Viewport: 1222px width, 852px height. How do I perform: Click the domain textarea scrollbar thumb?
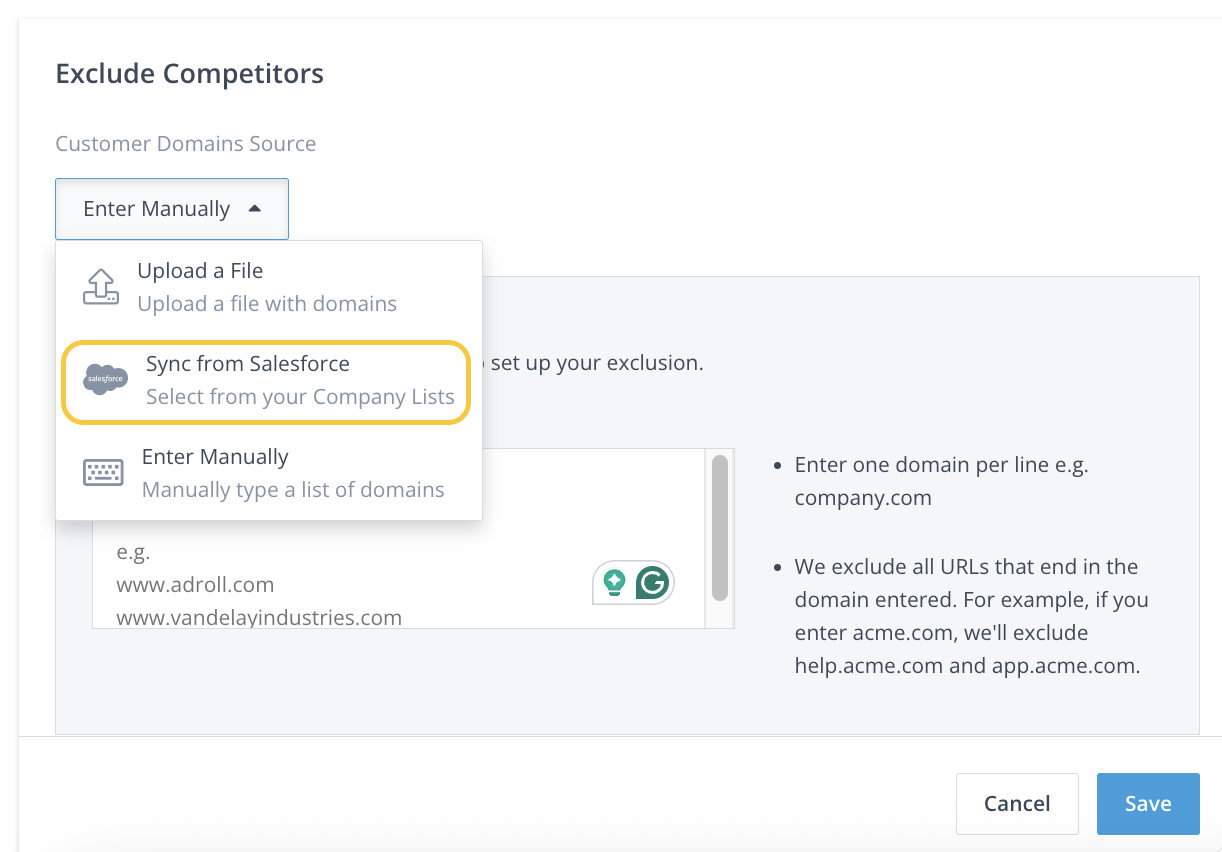pyautogui.click(x=719, y=528)
